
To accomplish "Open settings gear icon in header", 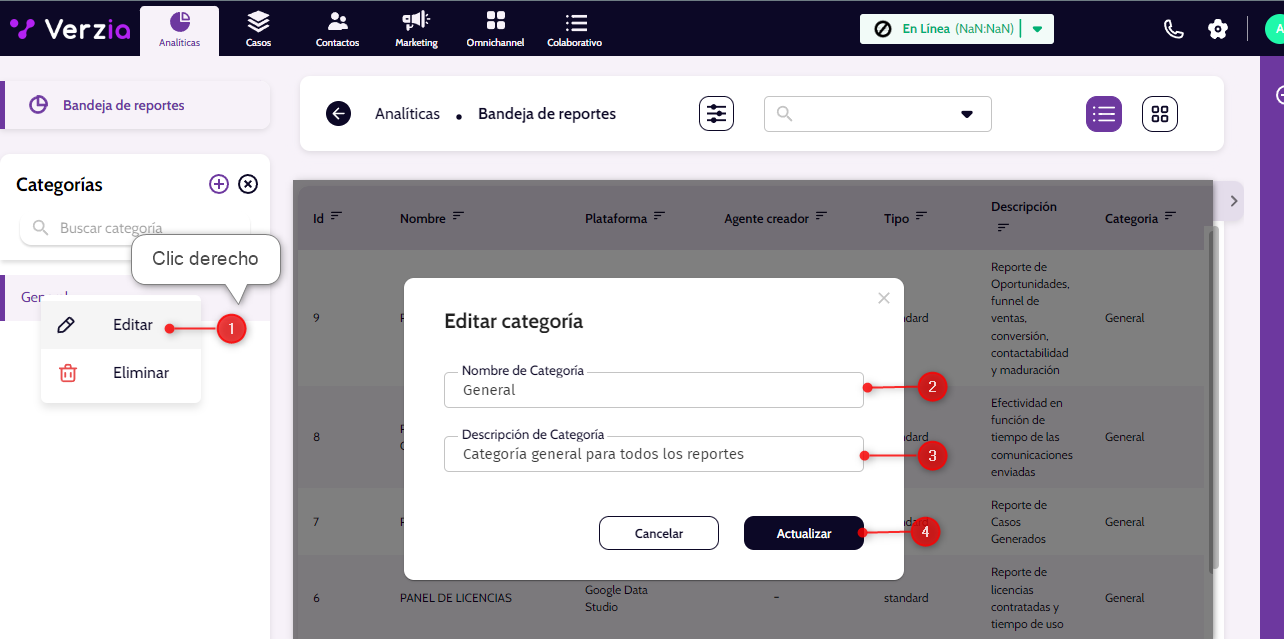I will (1218, 29).
